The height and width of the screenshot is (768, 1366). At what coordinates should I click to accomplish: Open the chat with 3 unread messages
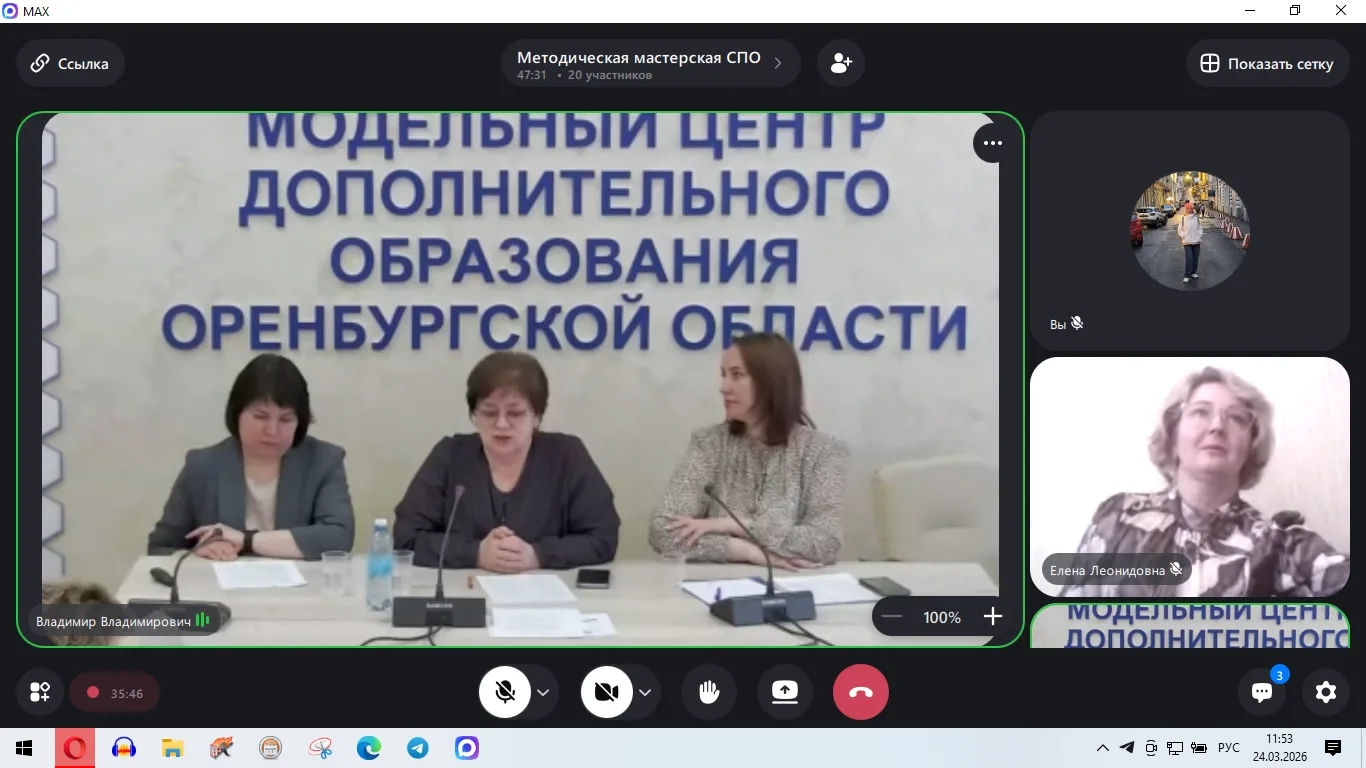tap(1262, 692)
